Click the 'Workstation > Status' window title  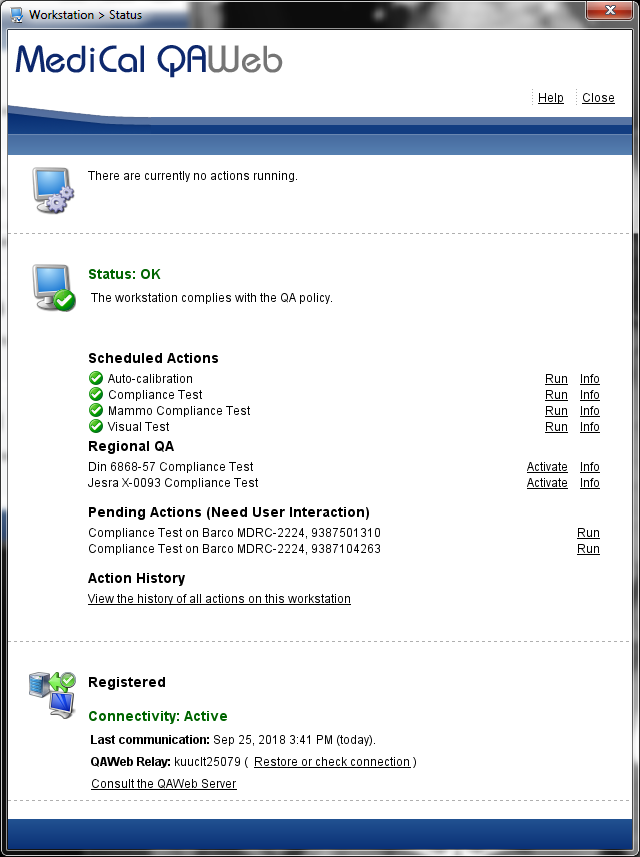[85, 15]
